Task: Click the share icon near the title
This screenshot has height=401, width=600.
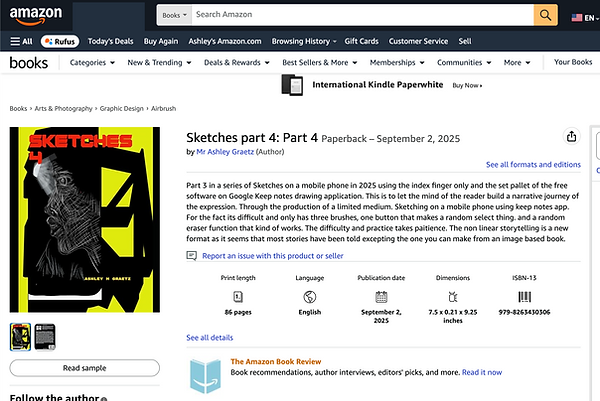Action: click(571, 136)
